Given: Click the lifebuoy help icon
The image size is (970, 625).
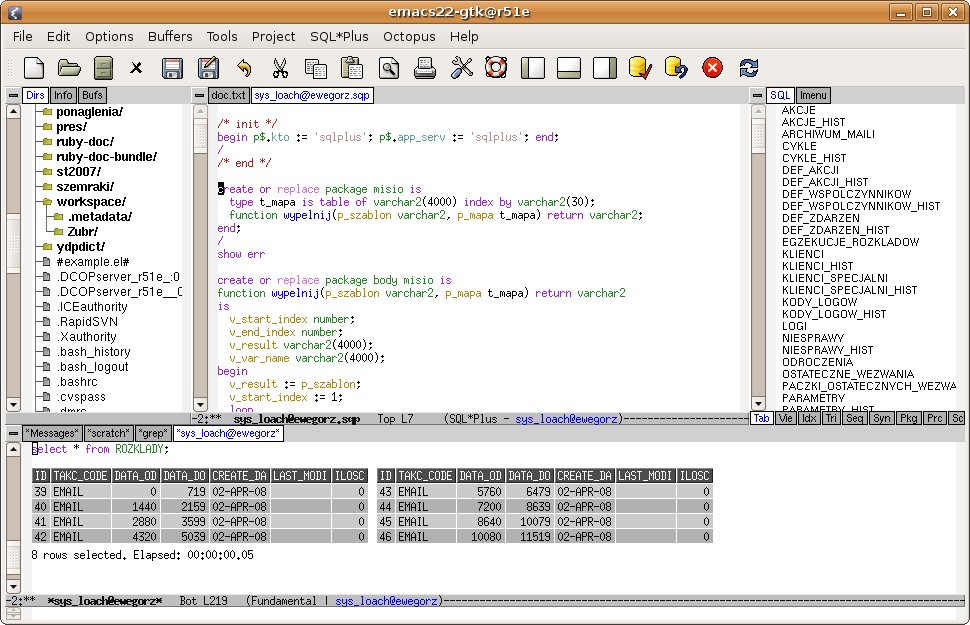Looking at the screenshot, I should (496, 68).
